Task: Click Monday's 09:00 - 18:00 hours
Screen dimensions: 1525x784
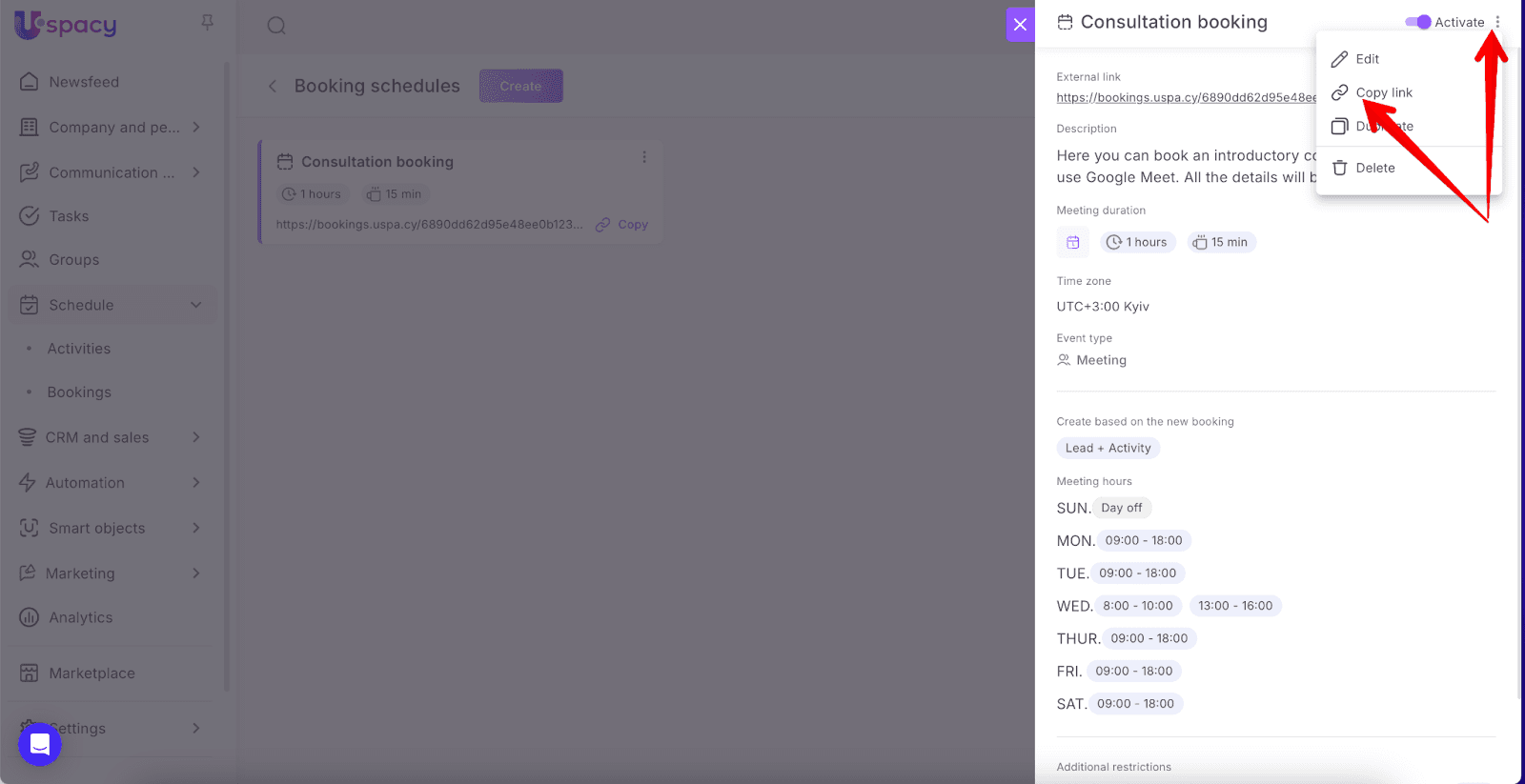Action: tap(1144, 540)
